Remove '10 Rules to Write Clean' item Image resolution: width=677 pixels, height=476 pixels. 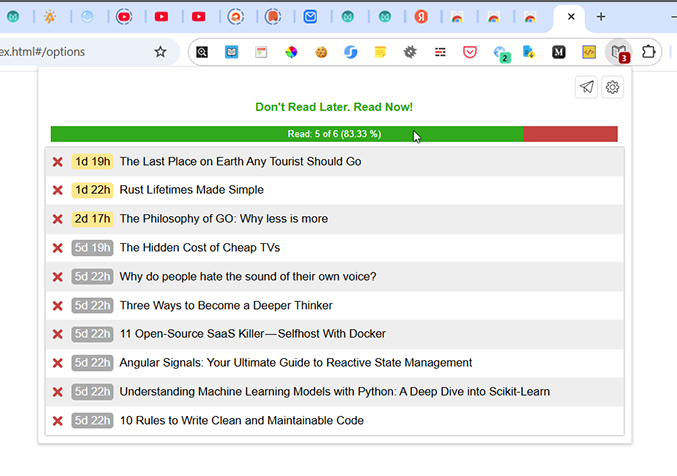58,421
